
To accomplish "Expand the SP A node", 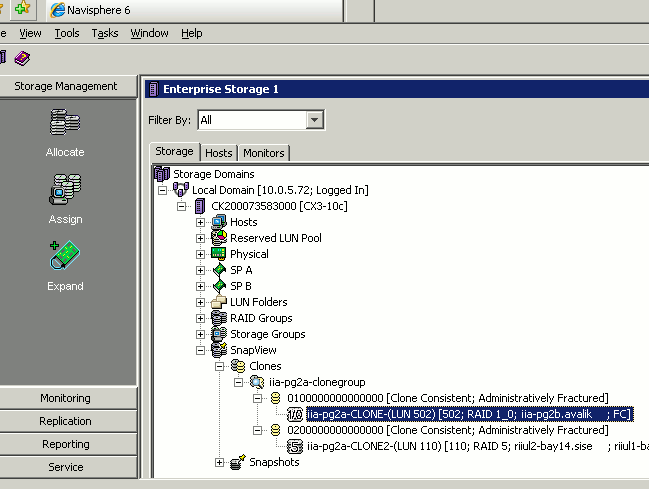I will click(200, 270).
